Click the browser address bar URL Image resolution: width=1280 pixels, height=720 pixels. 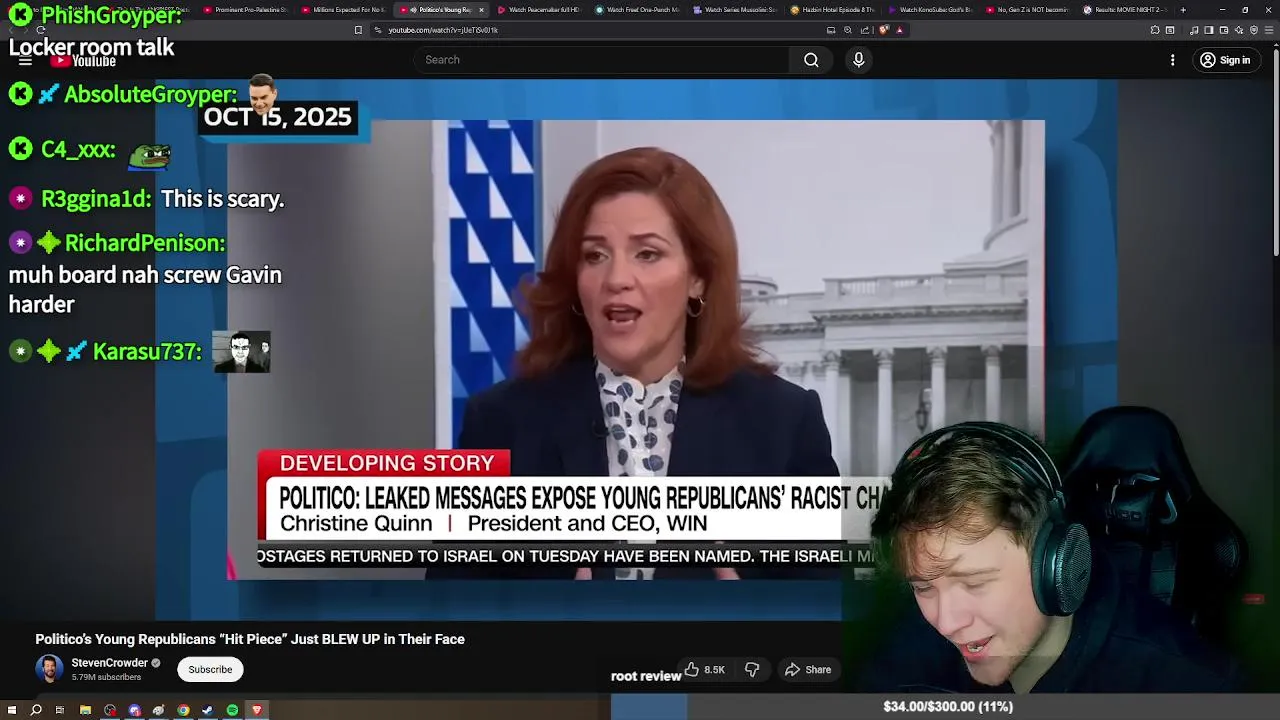click(x=443, y=30)
